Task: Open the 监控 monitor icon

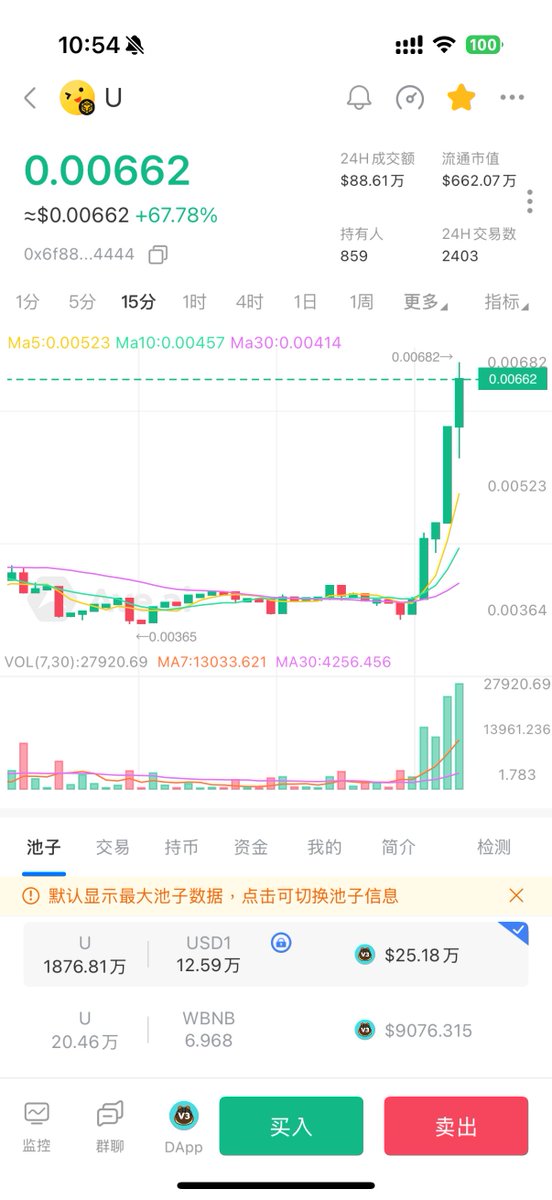Action: 37,1126
